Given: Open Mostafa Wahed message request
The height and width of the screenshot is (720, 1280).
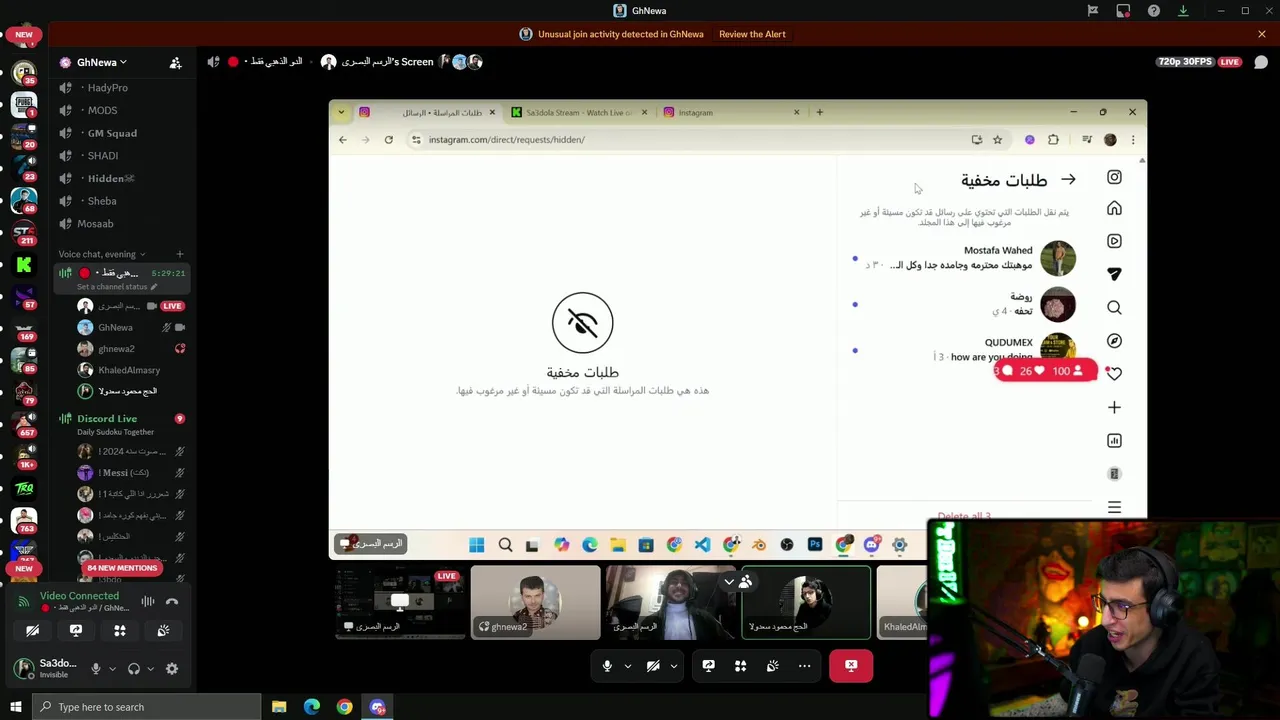Looking at the screenshot, I should pyautogui.click(x=964, y=258).
